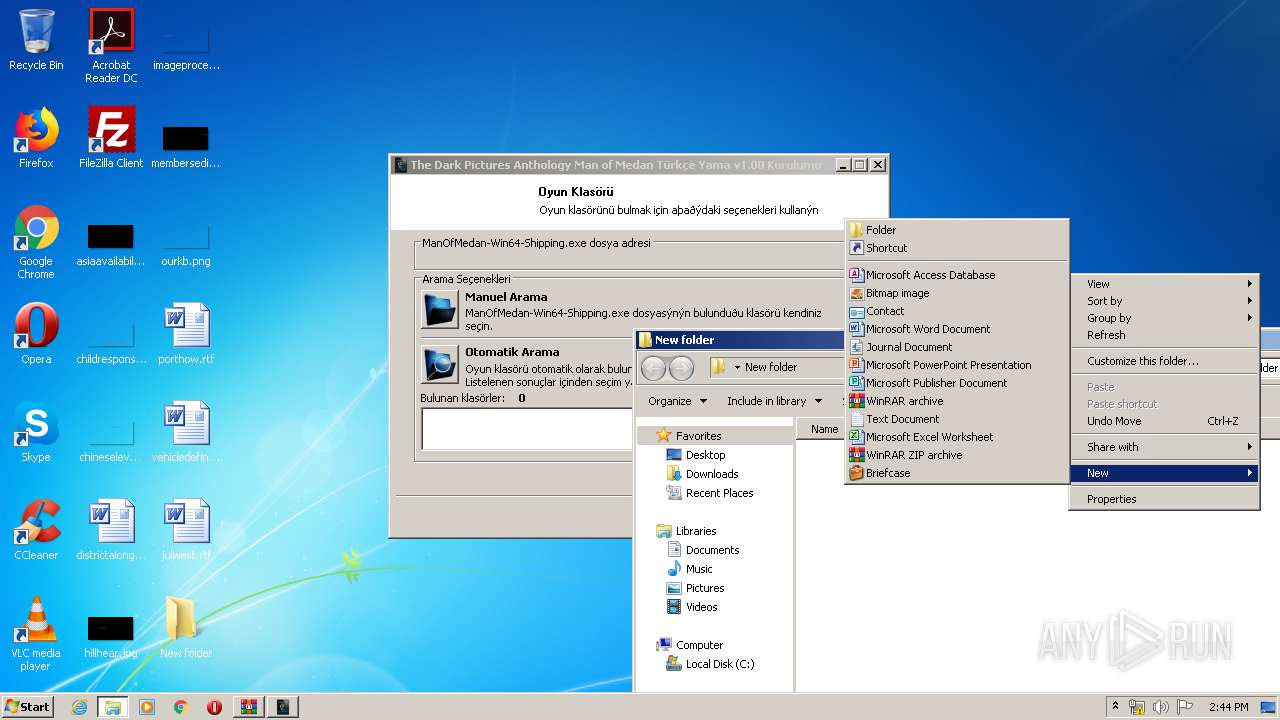Select Microsoft Publisher Document
The width and height of the screenshot is (1280, 720).
957,383
